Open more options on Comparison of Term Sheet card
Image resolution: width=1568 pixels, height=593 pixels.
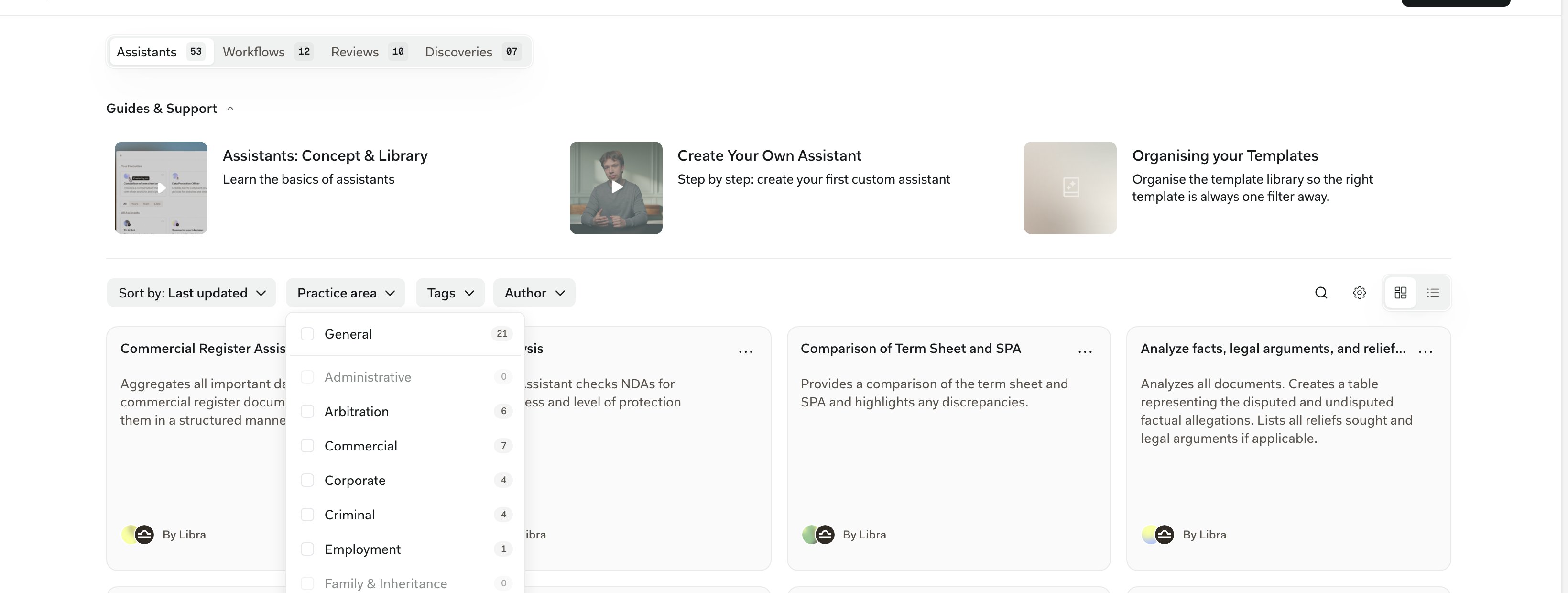(1085, 351)
